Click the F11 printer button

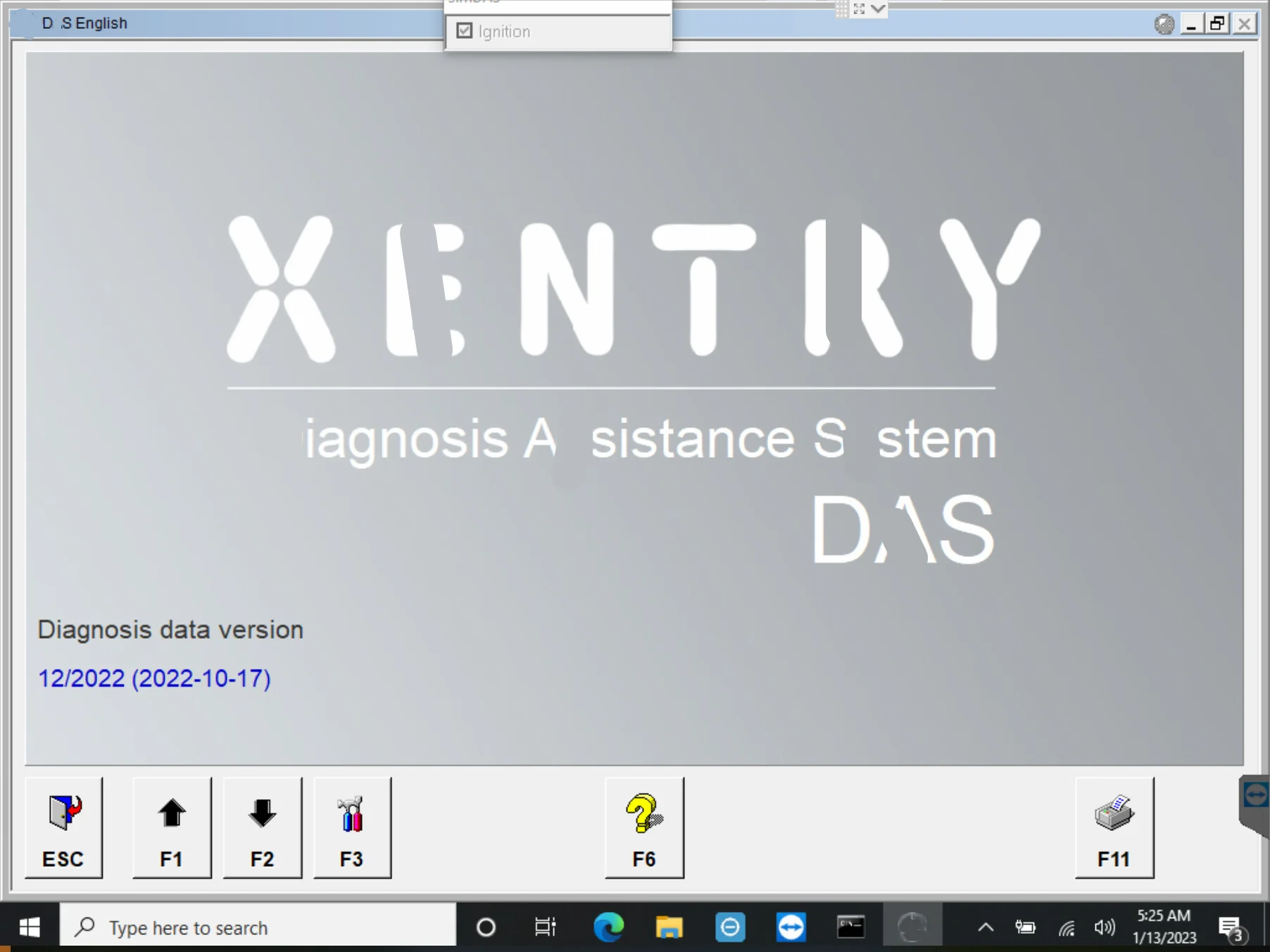click(1114, 827)
